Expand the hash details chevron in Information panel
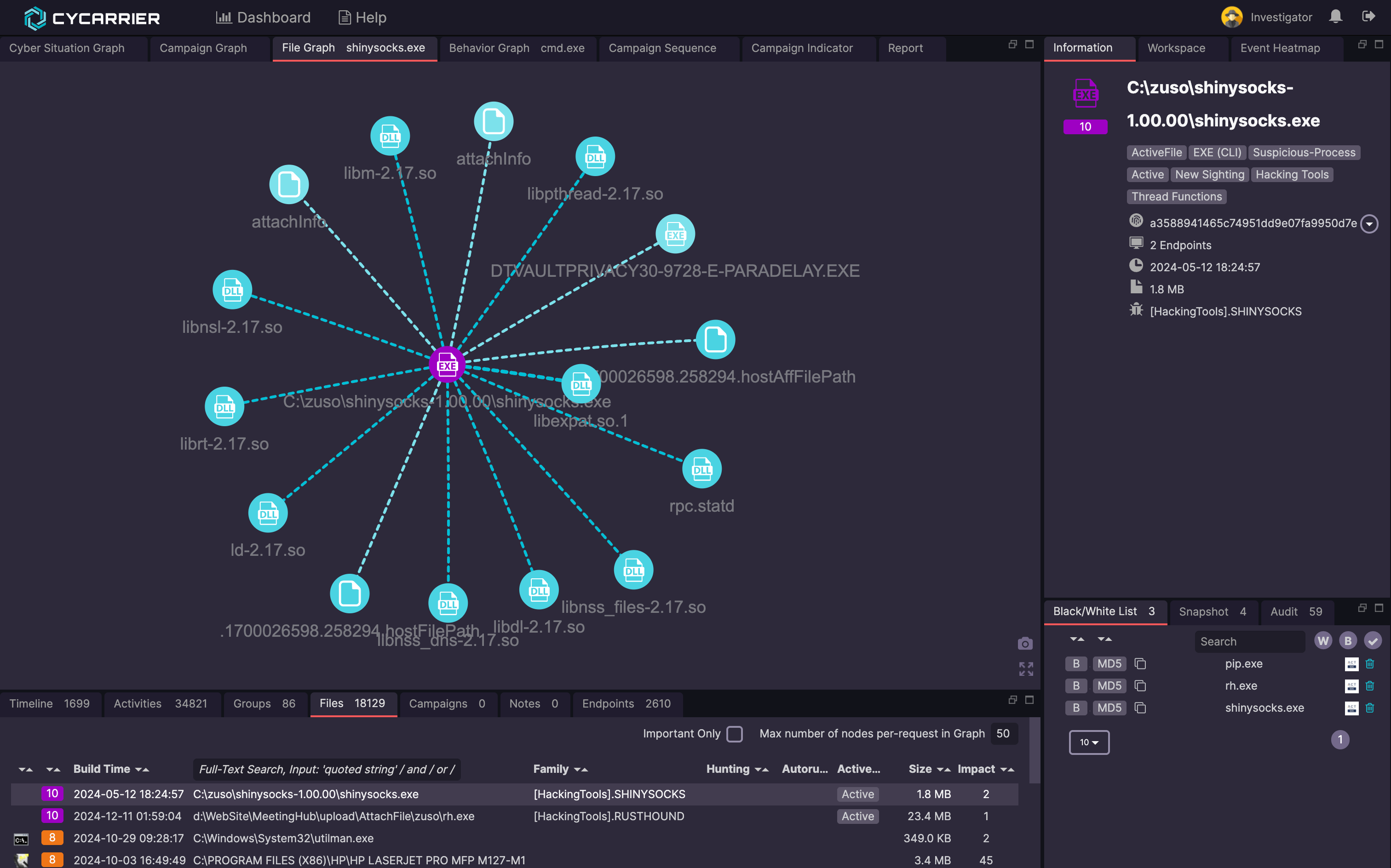 1370,223
